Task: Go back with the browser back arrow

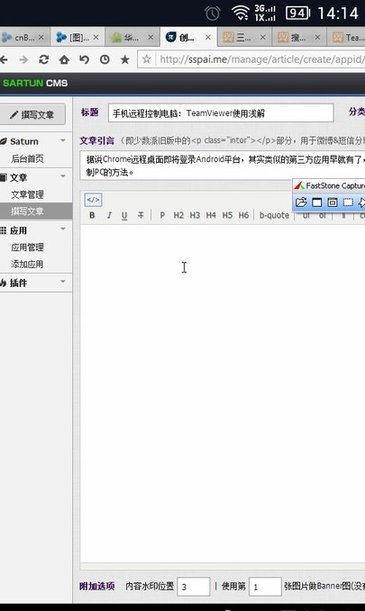Action: [x=4, y=60]
